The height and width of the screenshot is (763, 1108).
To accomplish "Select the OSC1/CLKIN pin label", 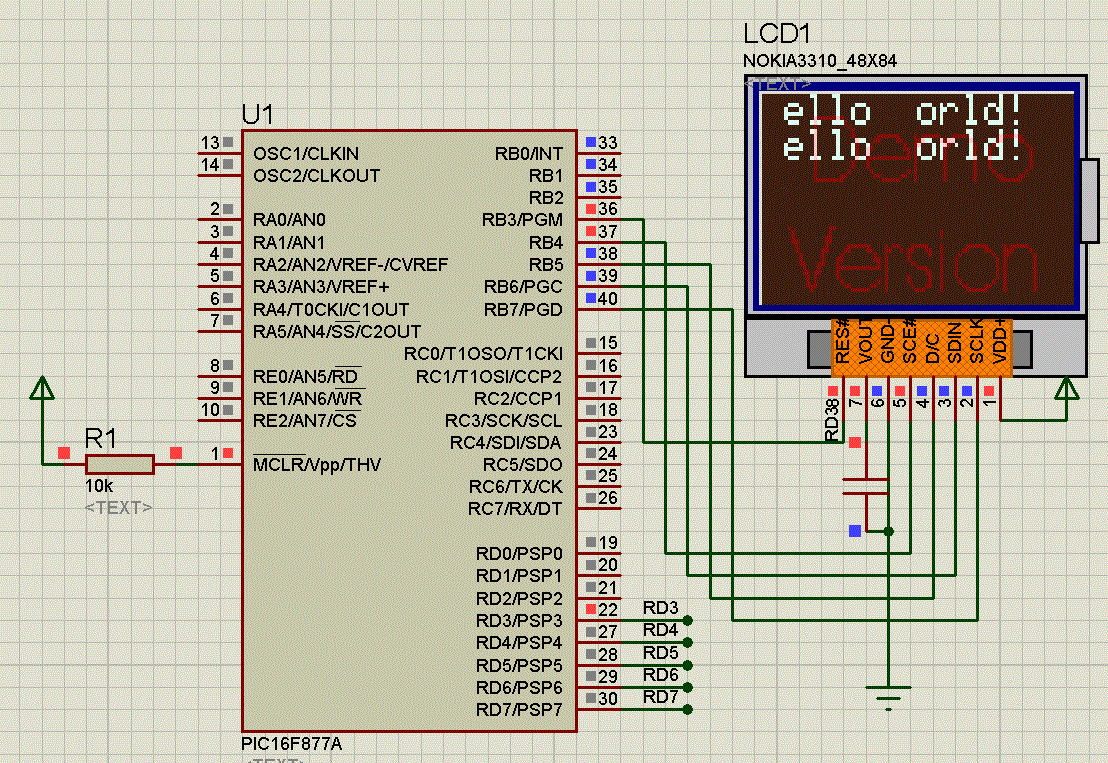I will 305,154.
